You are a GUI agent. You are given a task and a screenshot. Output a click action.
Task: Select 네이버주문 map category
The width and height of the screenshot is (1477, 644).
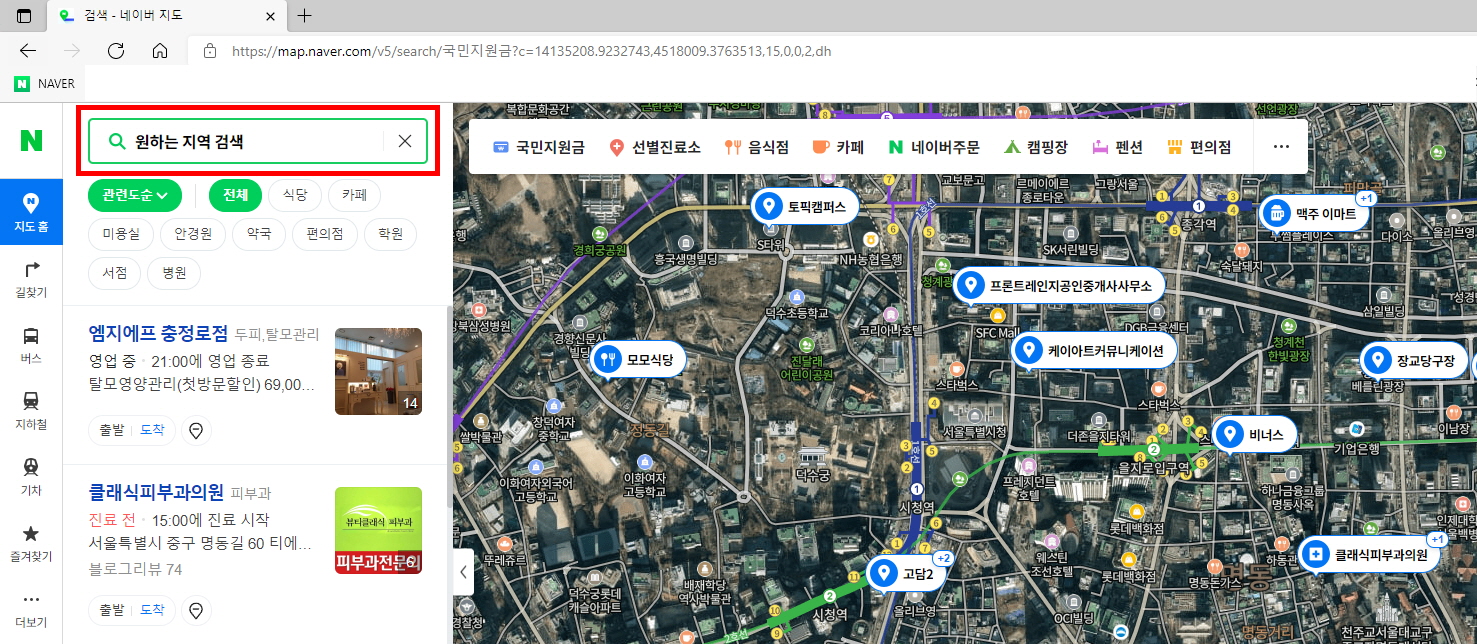click(935, 147)
